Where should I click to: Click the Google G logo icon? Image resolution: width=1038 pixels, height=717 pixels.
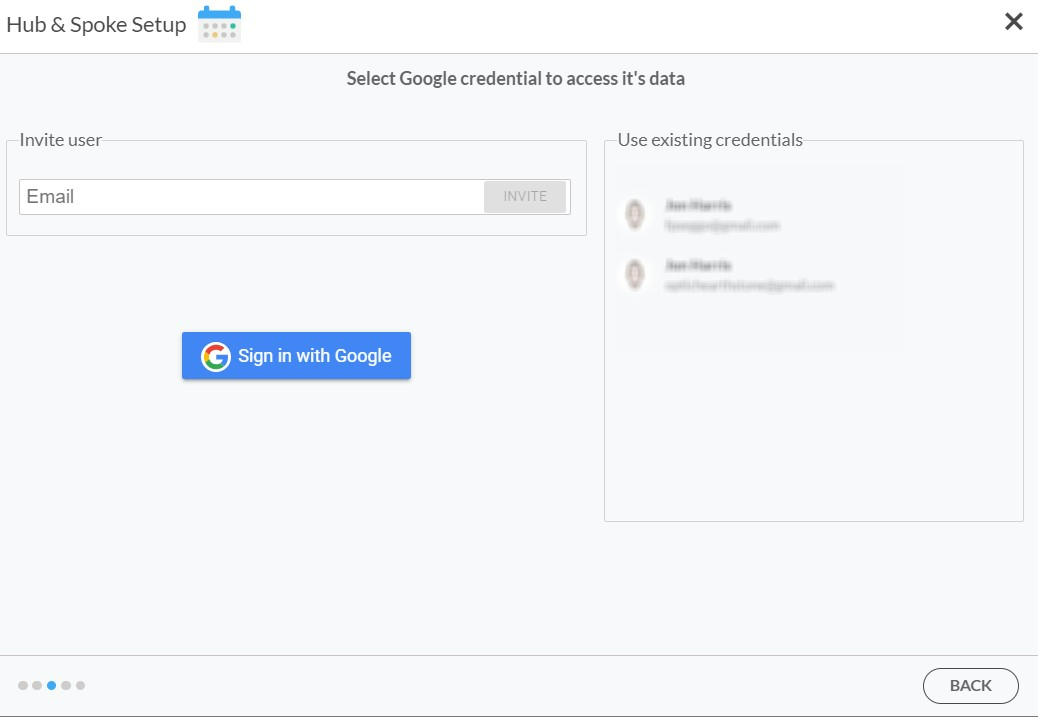(x=216, y=356)
